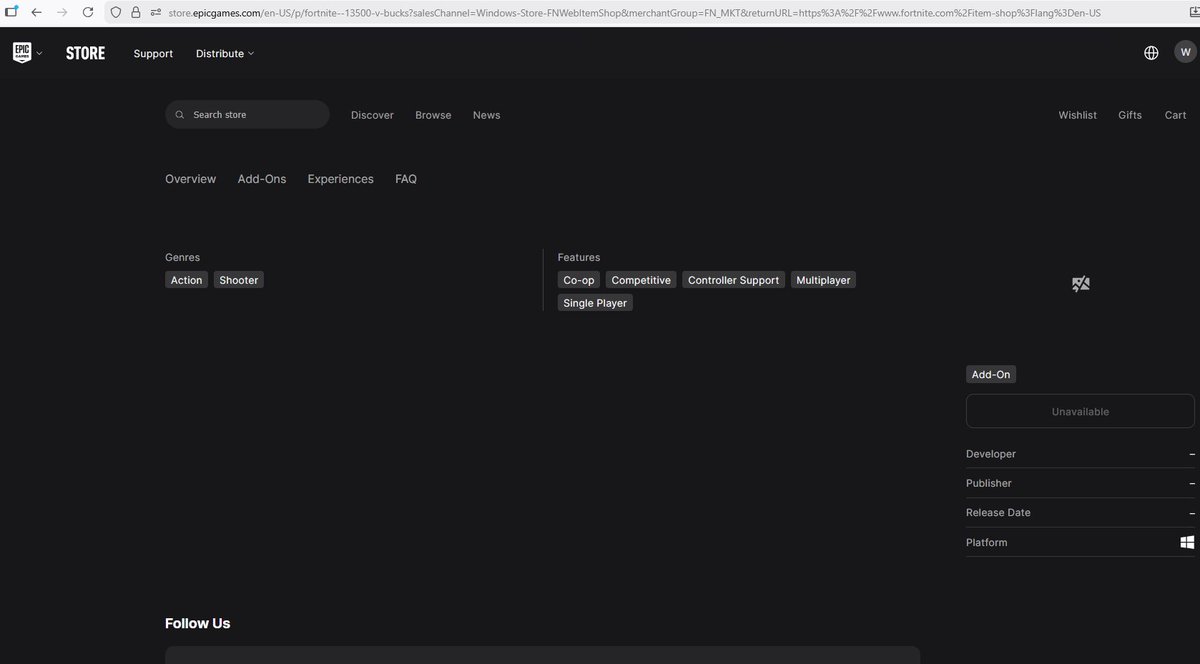Viewport: 1200px width, 664px height.
Task: Open the Support menu link
Action: click(x=153, y=54)
